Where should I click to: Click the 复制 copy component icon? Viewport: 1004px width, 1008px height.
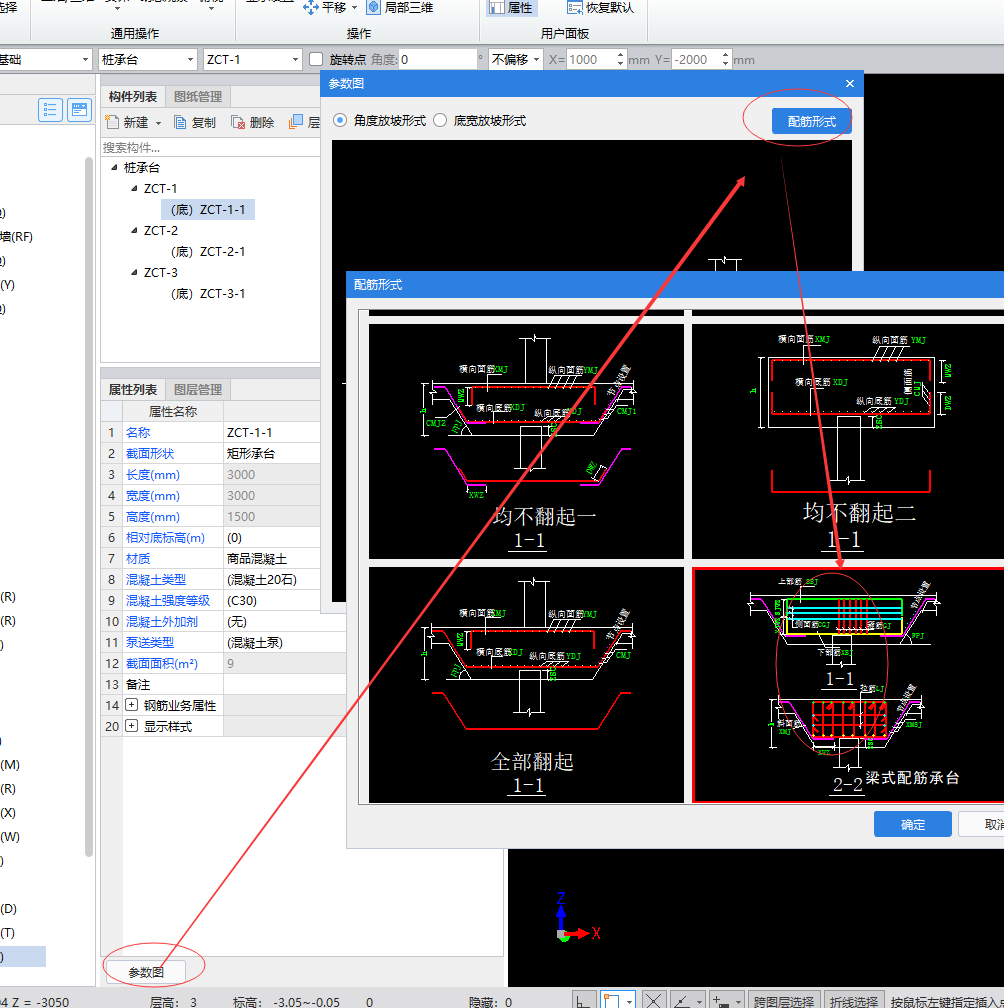[x=181, y=122]
